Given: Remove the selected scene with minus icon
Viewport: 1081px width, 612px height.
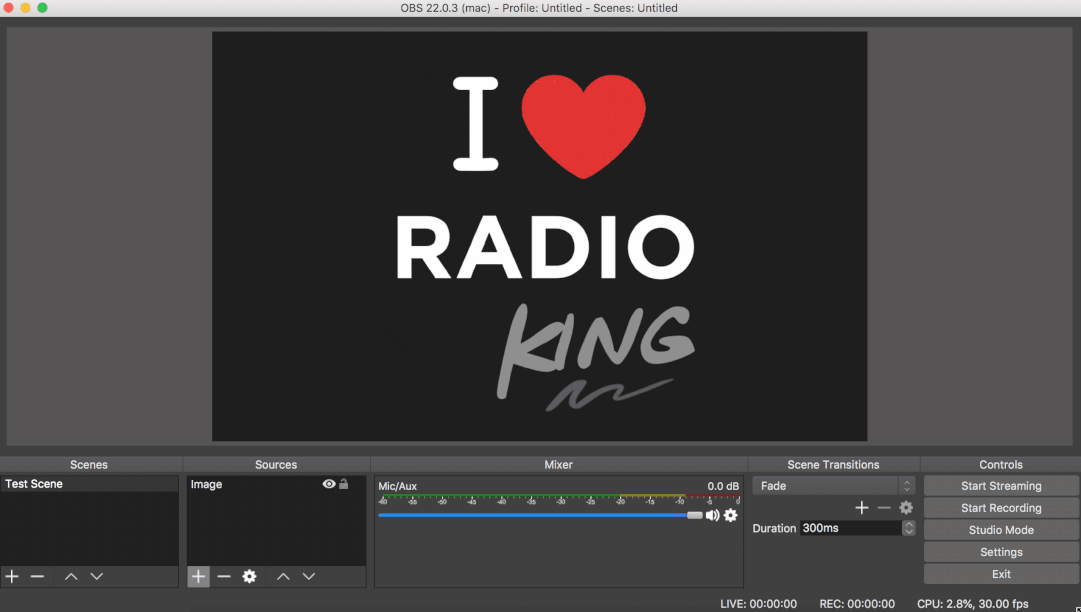Looking at the screenshot, I should (x=37, y=576).
